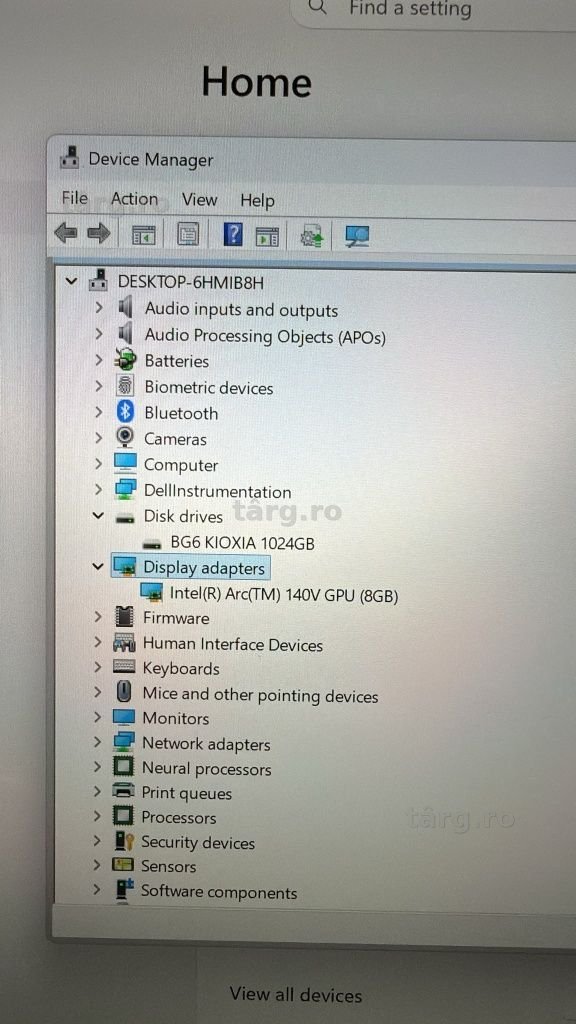Click the Bluetooth icon in device tree
Image resolution: width=576 pixels, height=1024 pixels.
[x=125, y=412]
